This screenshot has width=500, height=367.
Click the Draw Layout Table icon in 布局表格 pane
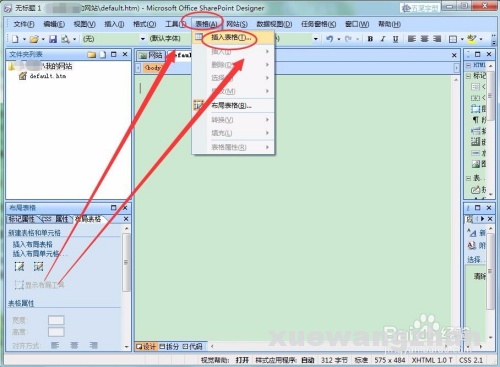click(19, 266)
